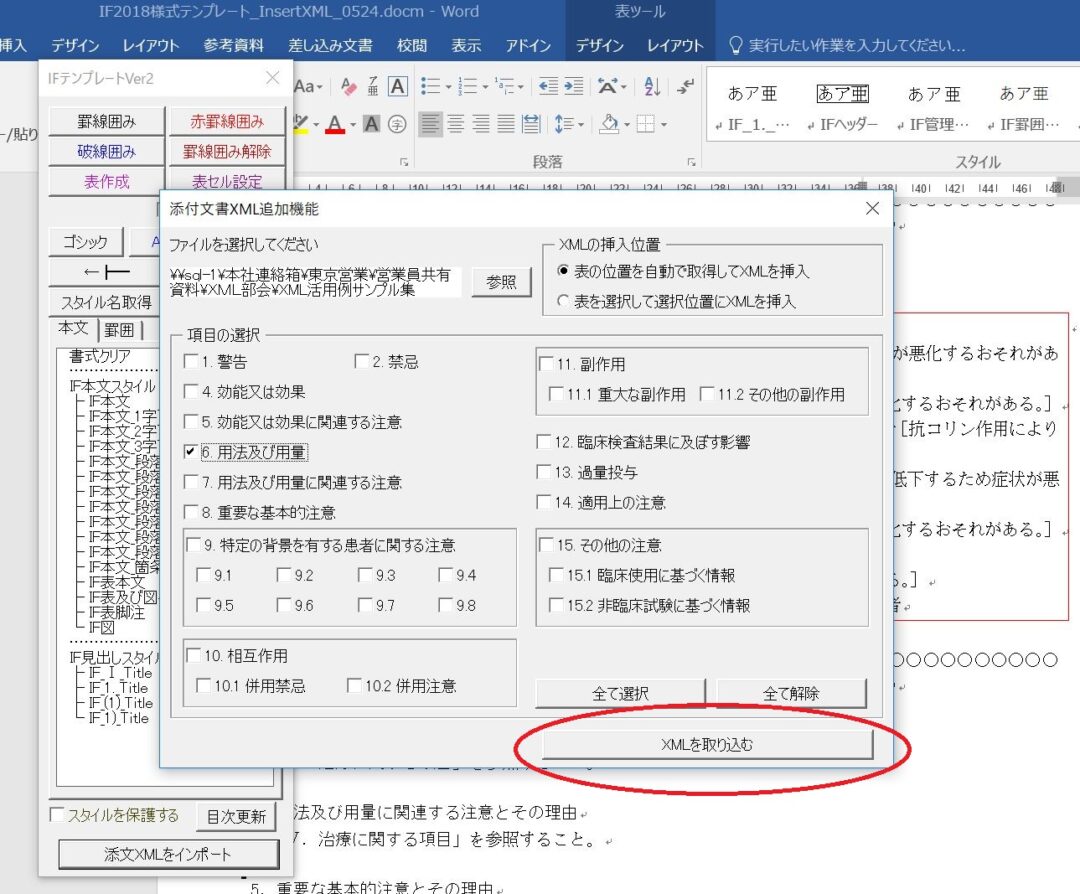Open the 参考資料 ribbon tab
Screen dimensions: 1080x894
click(233, 45)
